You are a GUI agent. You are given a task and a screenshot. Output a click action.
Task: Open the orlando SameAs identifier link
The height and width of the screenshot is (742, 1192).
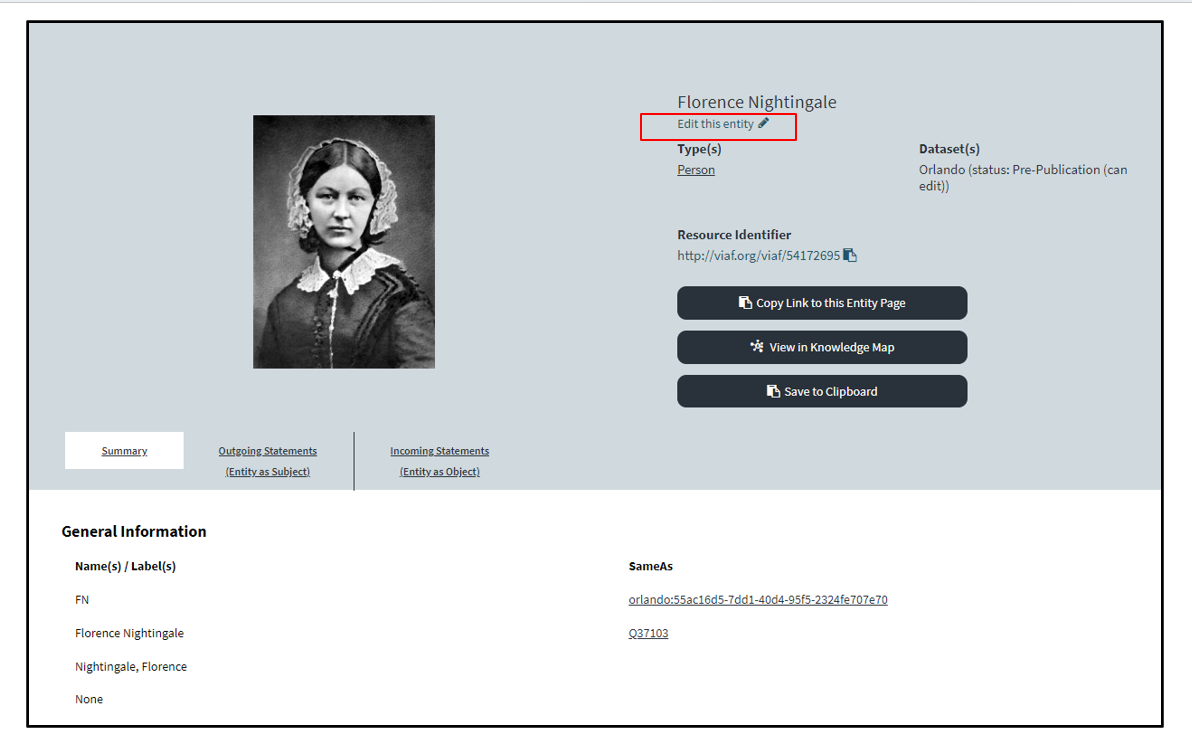pyautogui.click(x=757, y=600)
